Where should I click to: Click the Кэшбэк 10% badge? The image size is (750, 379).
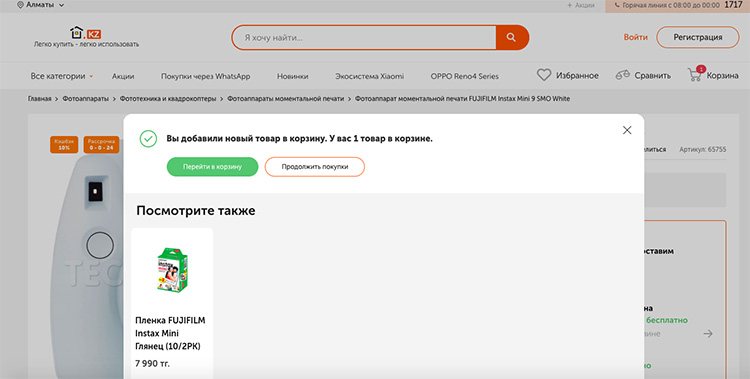point(64,145)
